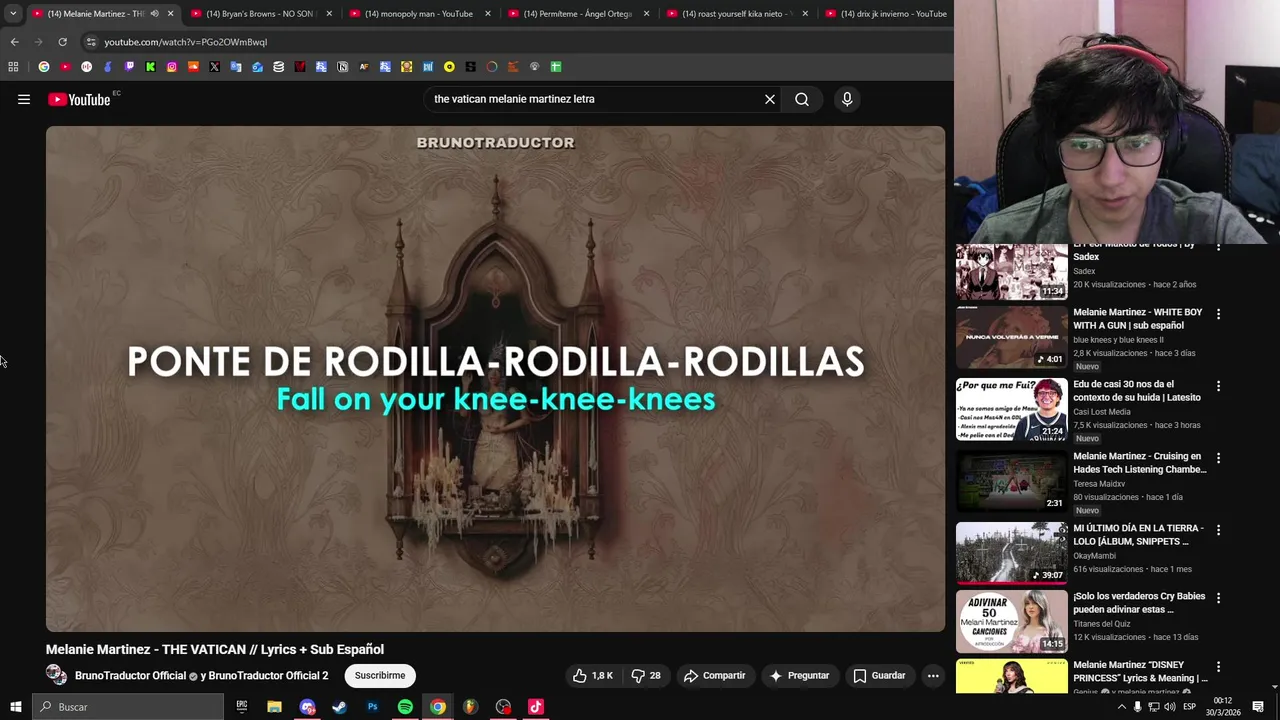Open the Instagram bookmark
The height and width of the screenshot is (720, 1280).
[x=172, y=67]
